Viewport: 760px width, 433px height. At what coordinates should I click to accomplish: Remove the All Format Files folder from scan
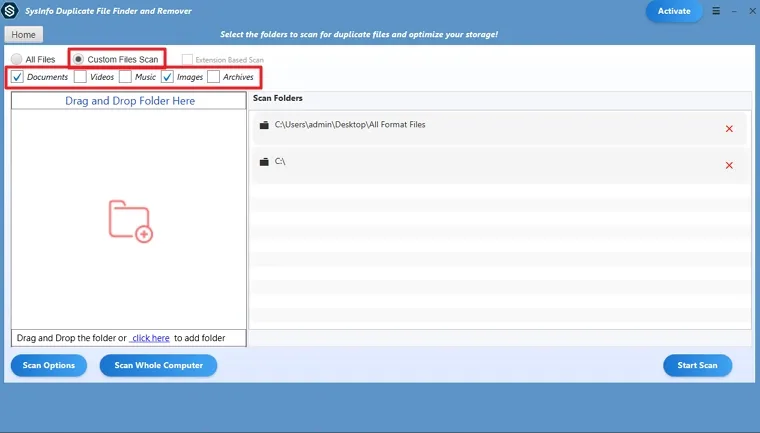coord(729,128)
